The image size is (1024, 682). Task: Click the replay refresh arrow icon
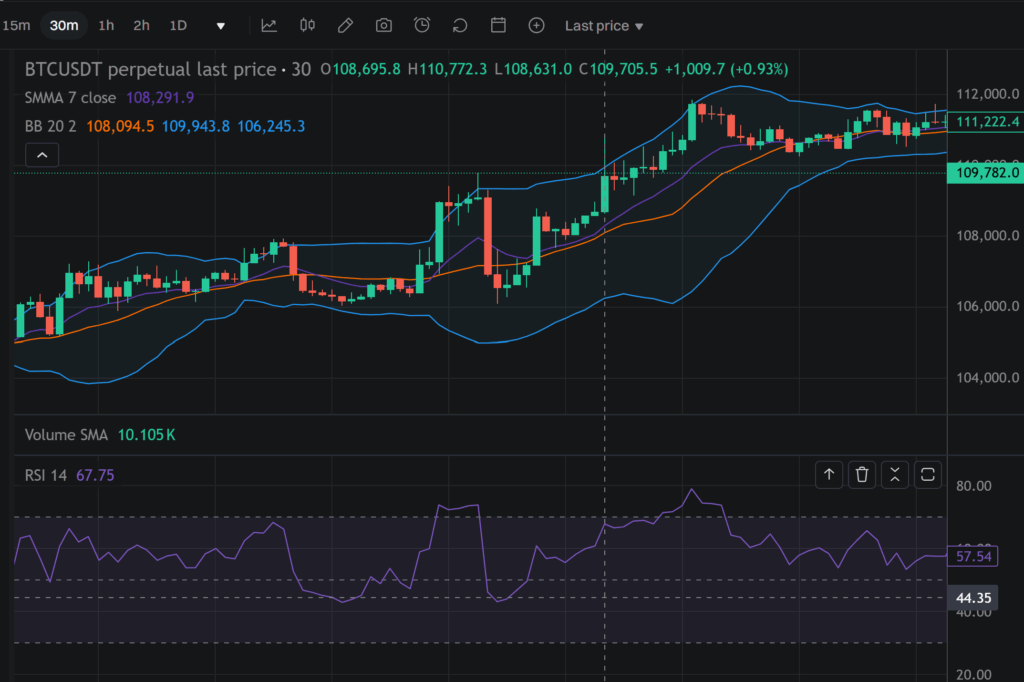460,26
